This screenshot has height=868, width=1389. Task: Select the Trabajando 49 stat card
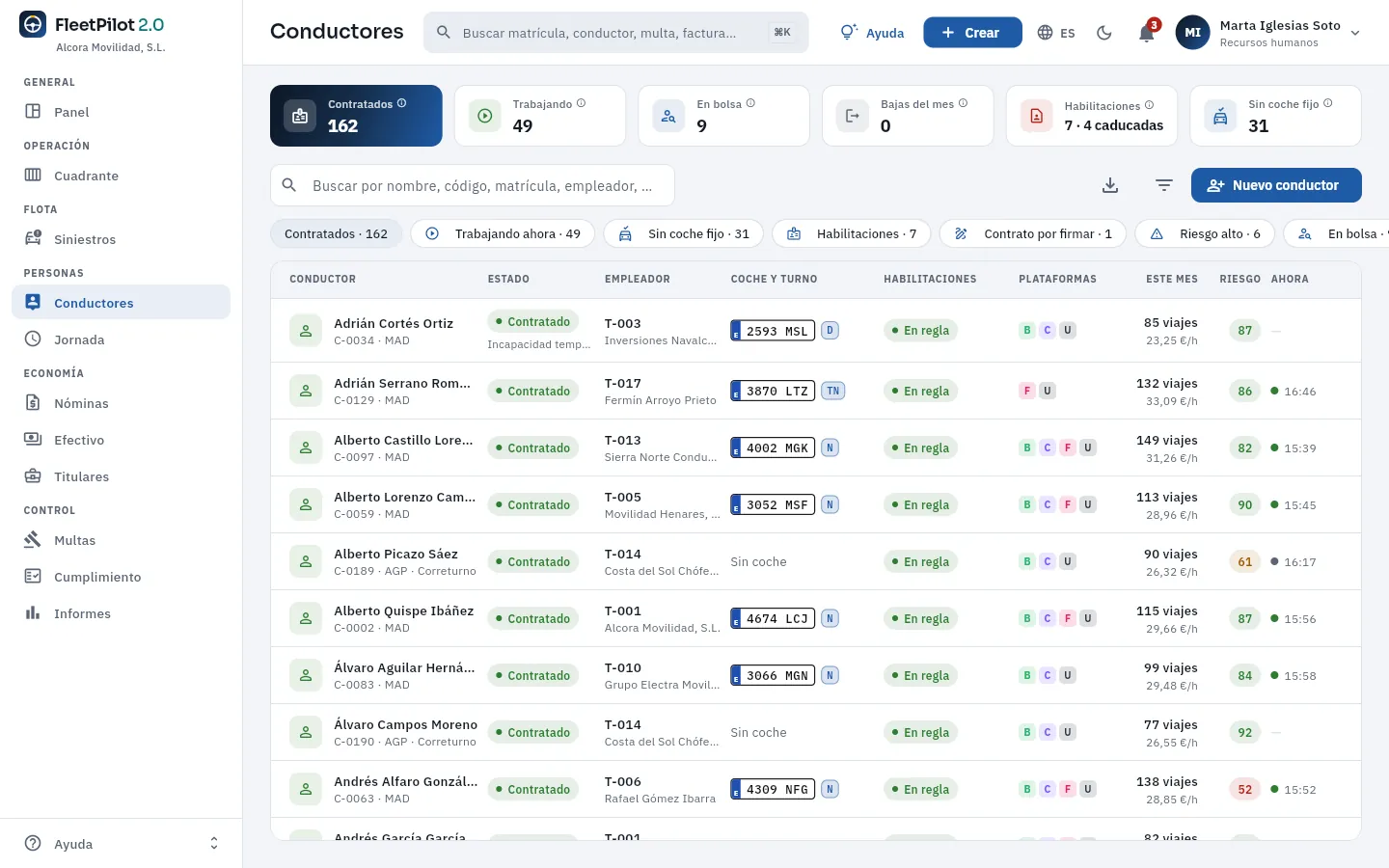point(540,116)
